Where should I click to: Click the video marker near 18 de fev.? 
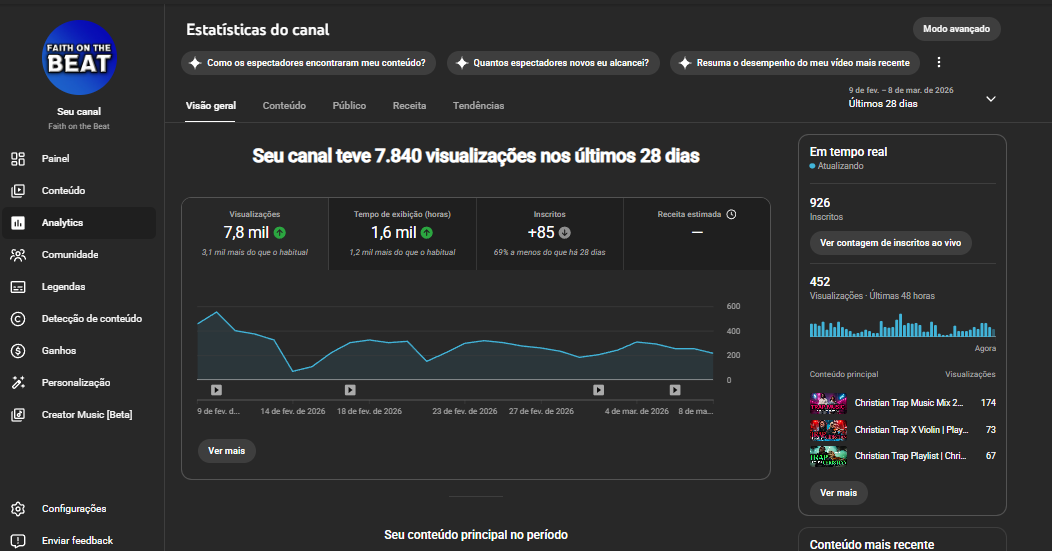point(350,390)
